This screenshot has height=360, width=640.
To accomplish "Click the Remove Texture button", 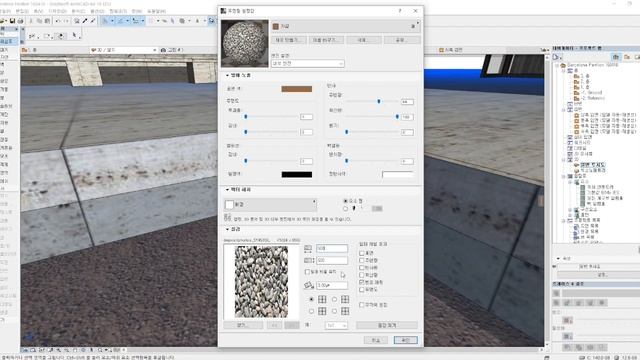I will 387,325.
